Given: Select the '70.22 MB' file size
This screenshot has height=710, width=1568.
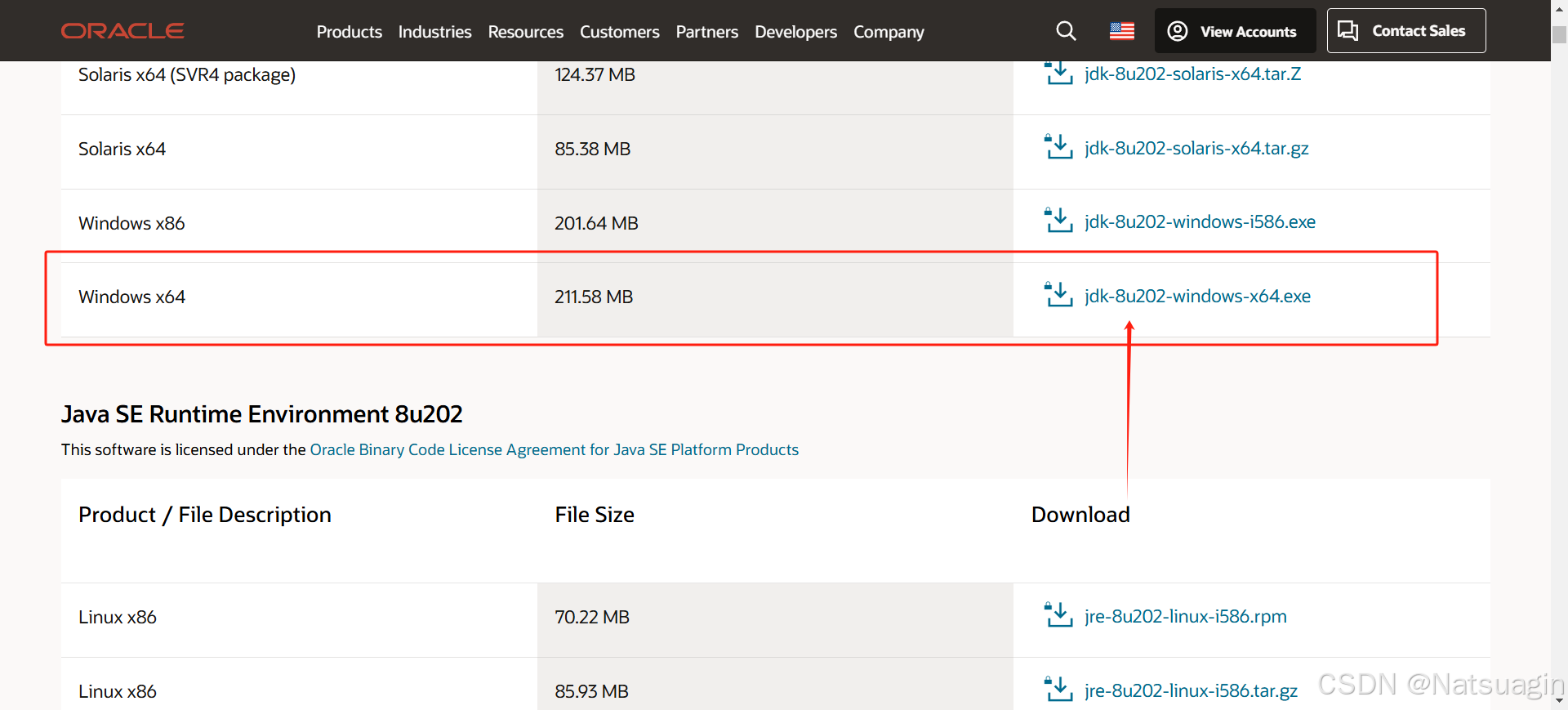Looking at the screenshot, I should coord(592,617).
